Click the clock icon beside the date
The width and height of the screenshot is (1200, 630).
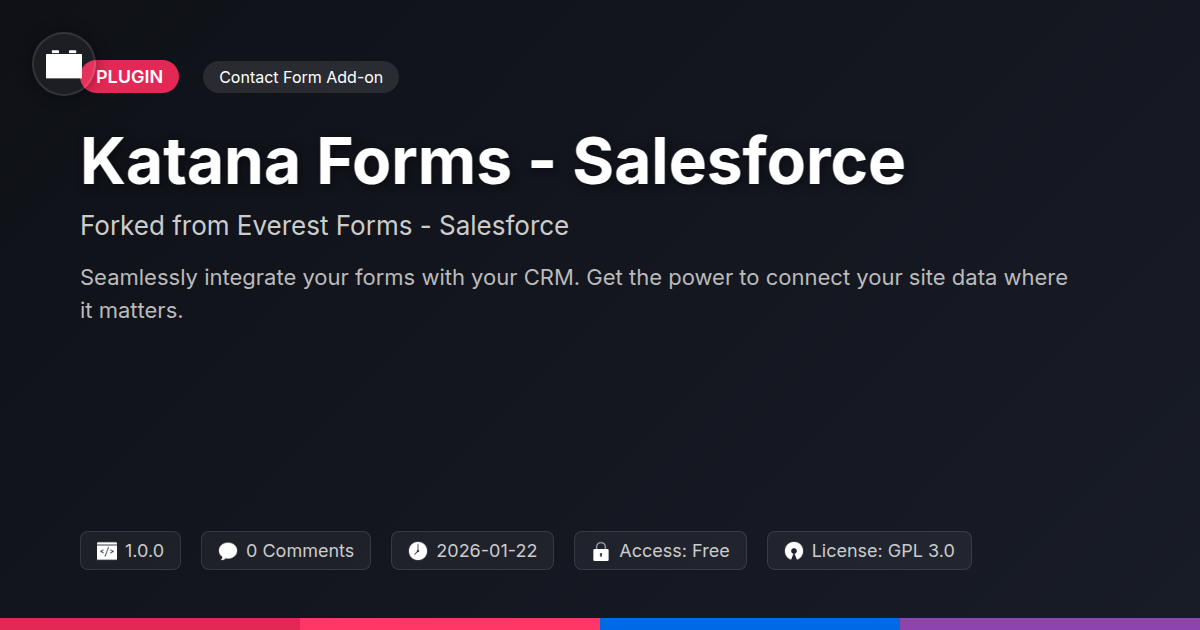(418, 551)
